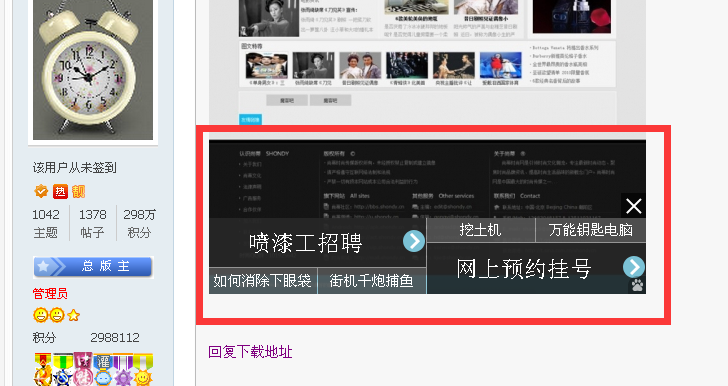Click the pink 财 medal

coord(83,370)
